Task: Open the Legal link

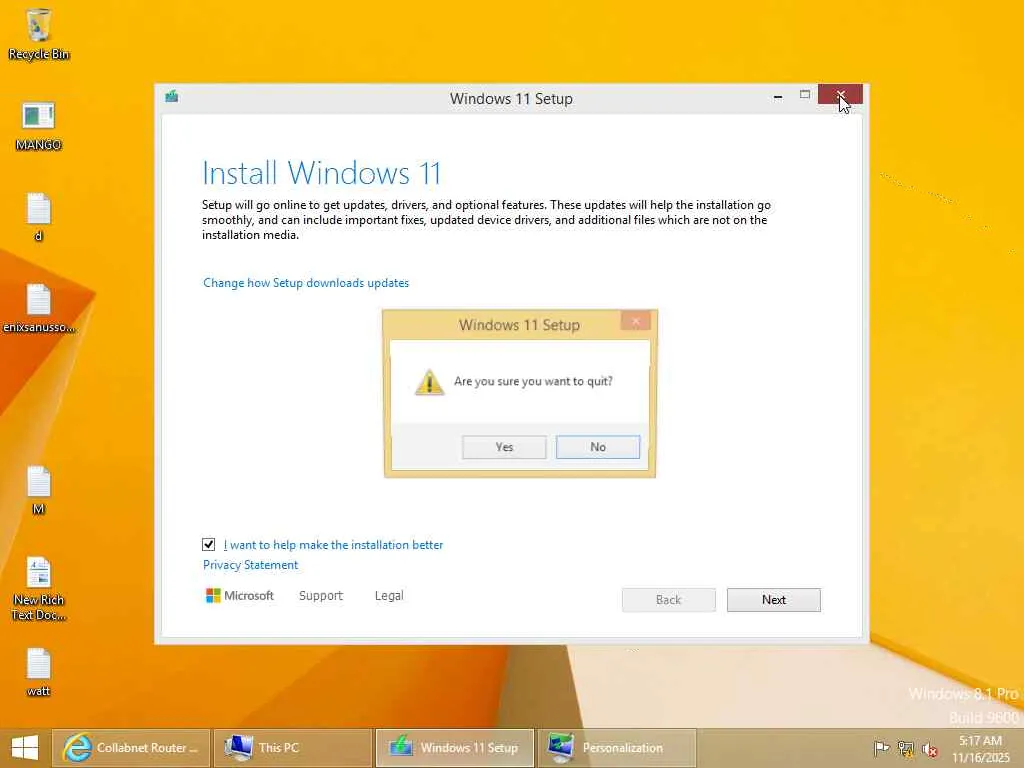Action: tap(389, 596)
